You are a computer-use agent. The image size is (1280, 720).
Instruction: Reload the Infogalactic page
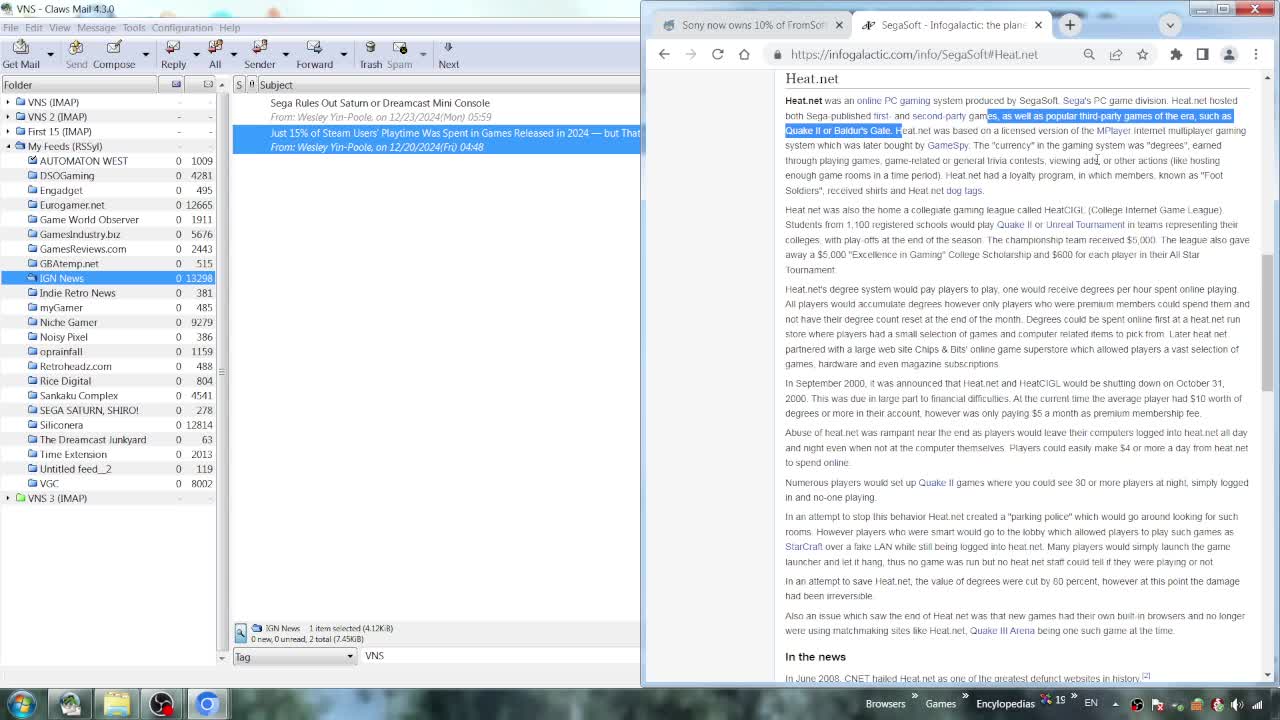click(717, 54)
